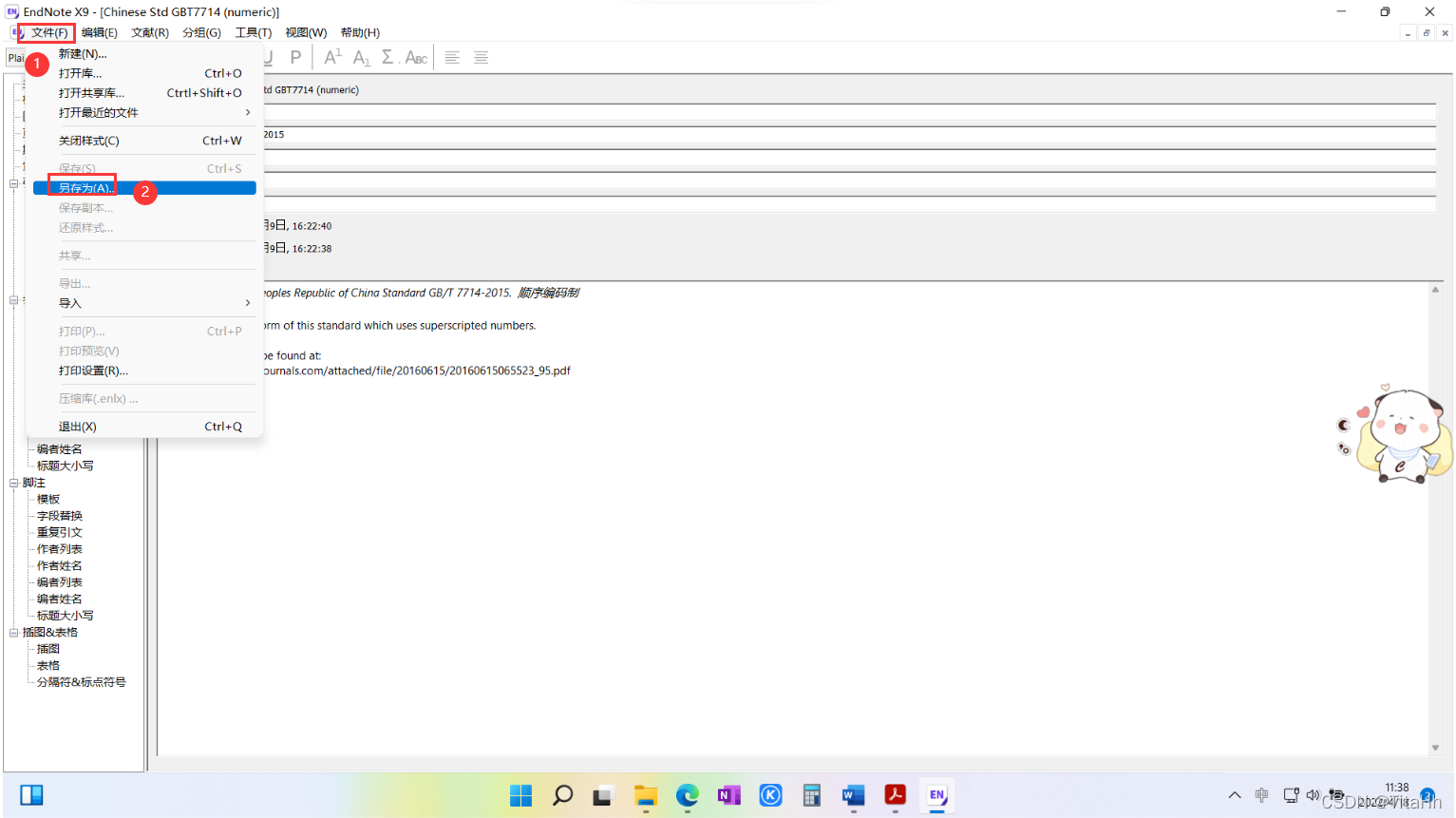This screenshot has height=818, width=1456.
Task: Collapse the 插图&表格 tree node
Action: pos(14,633)
